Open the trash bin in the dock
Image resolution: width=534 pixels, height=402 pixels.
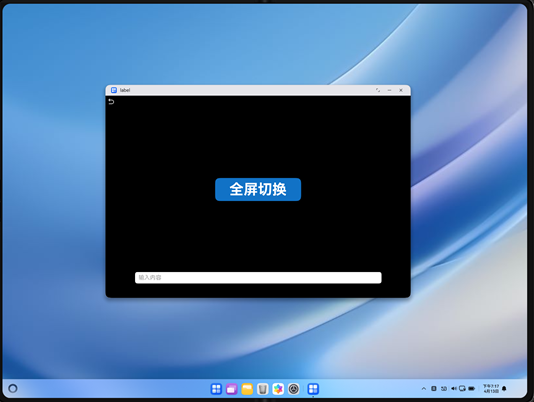[263, 389]
